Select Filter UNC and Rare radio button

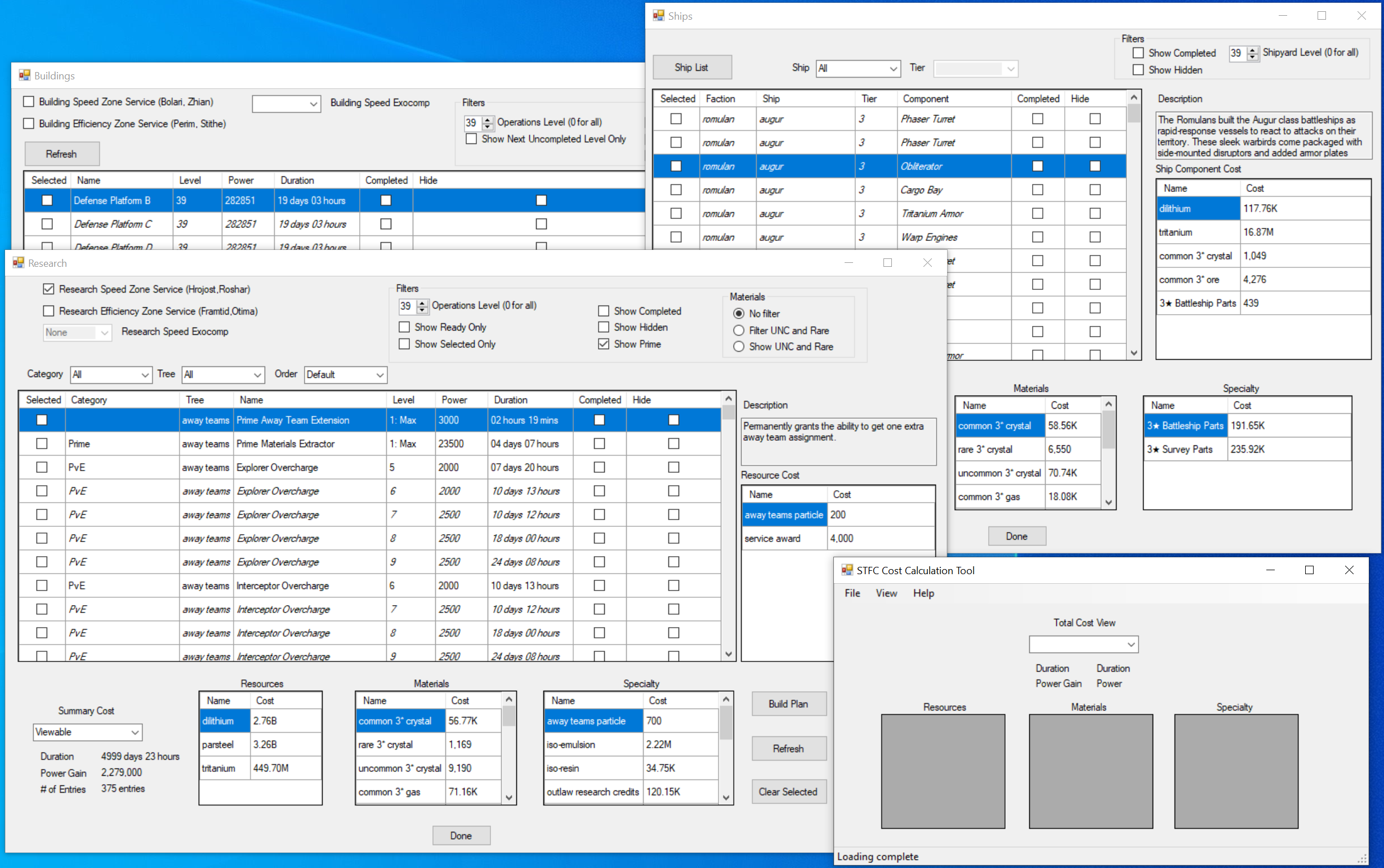point(739,330)
